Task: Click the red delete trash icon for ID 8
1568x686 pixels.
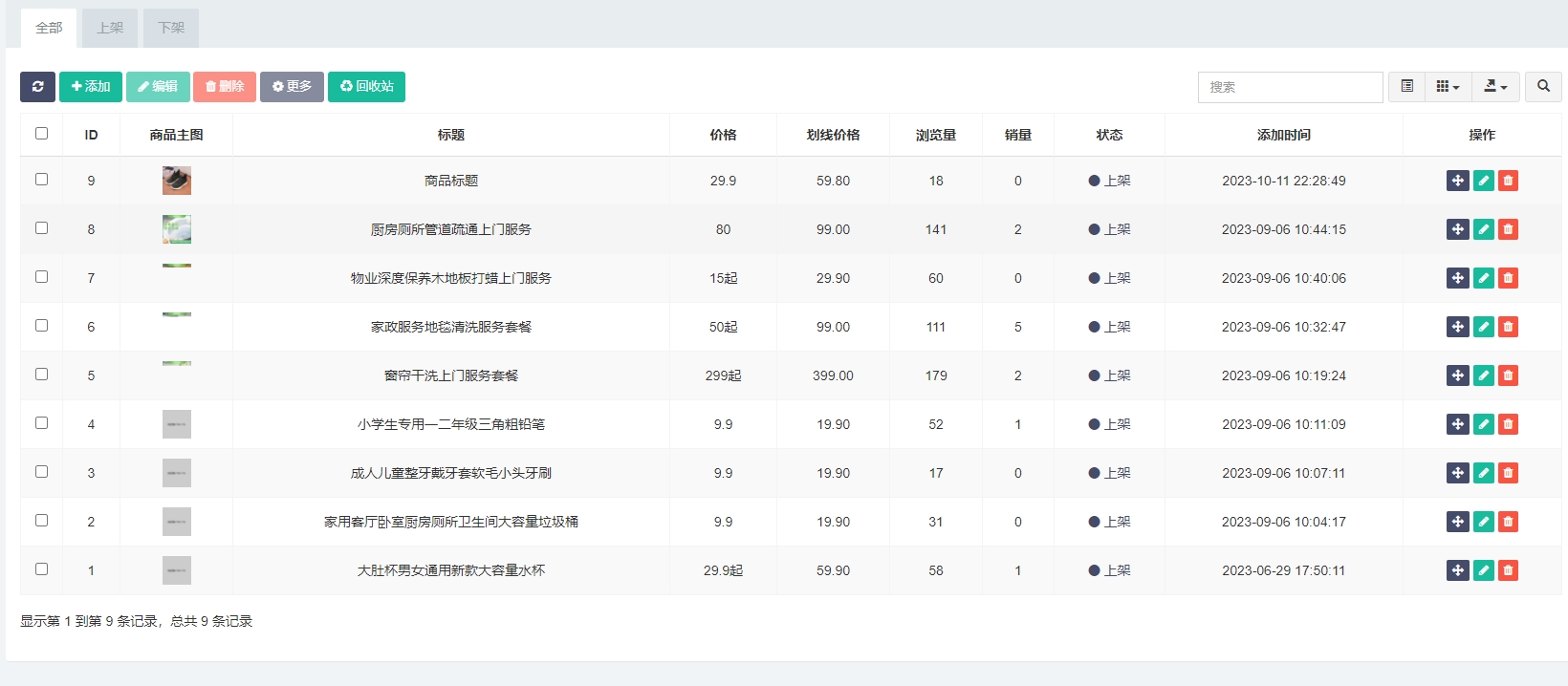Action: [x=1508, y=229]
